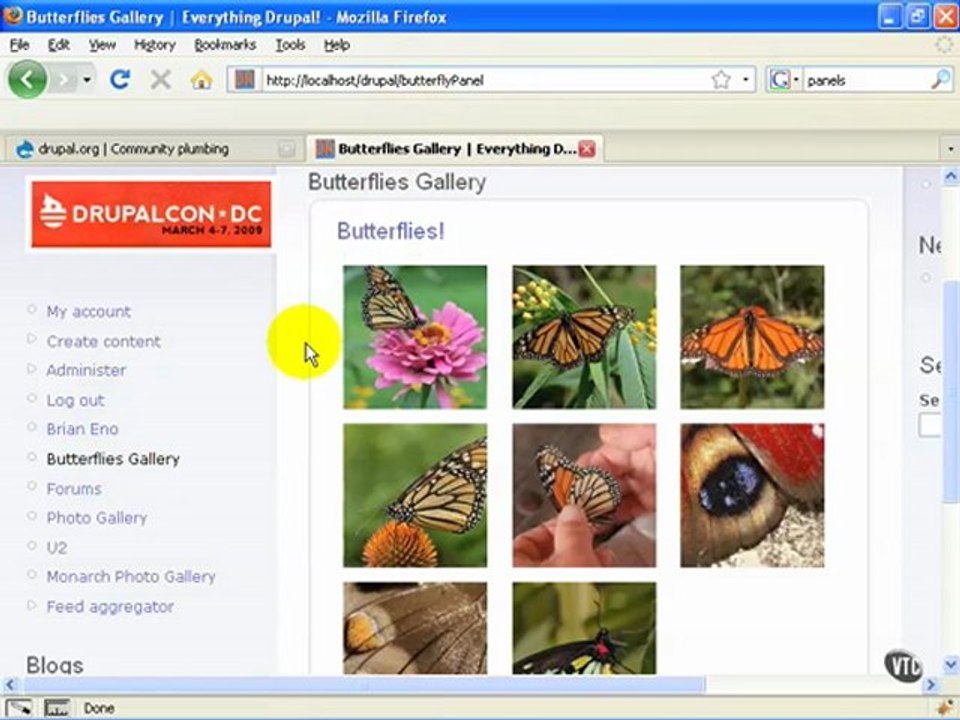Image resolution: width=960 pixels, height=720 pixels.
Task: Click the vertical scrollbar up arrow
Action: [x=951, y=177]
